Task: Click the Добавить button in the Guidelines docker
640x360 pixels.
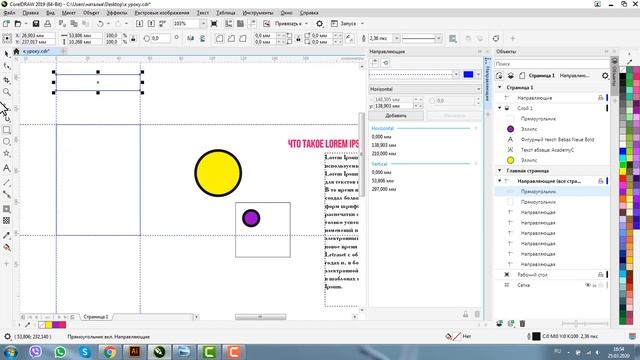Action: (x=396, y=116)
